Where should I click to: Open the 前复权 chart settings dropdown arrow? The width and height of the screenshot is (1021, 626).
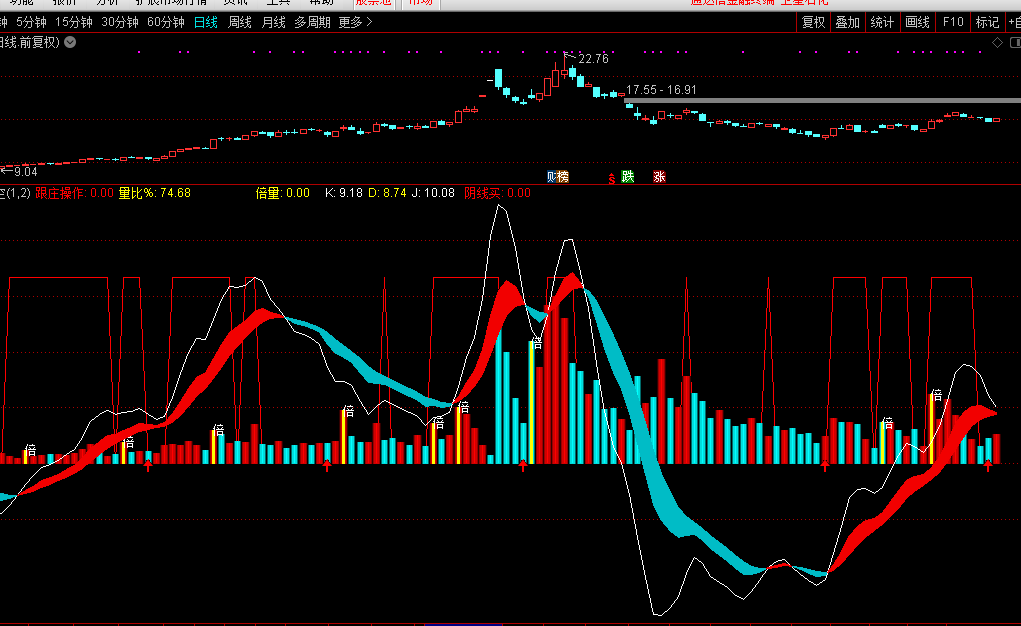(x=71, y=42)
